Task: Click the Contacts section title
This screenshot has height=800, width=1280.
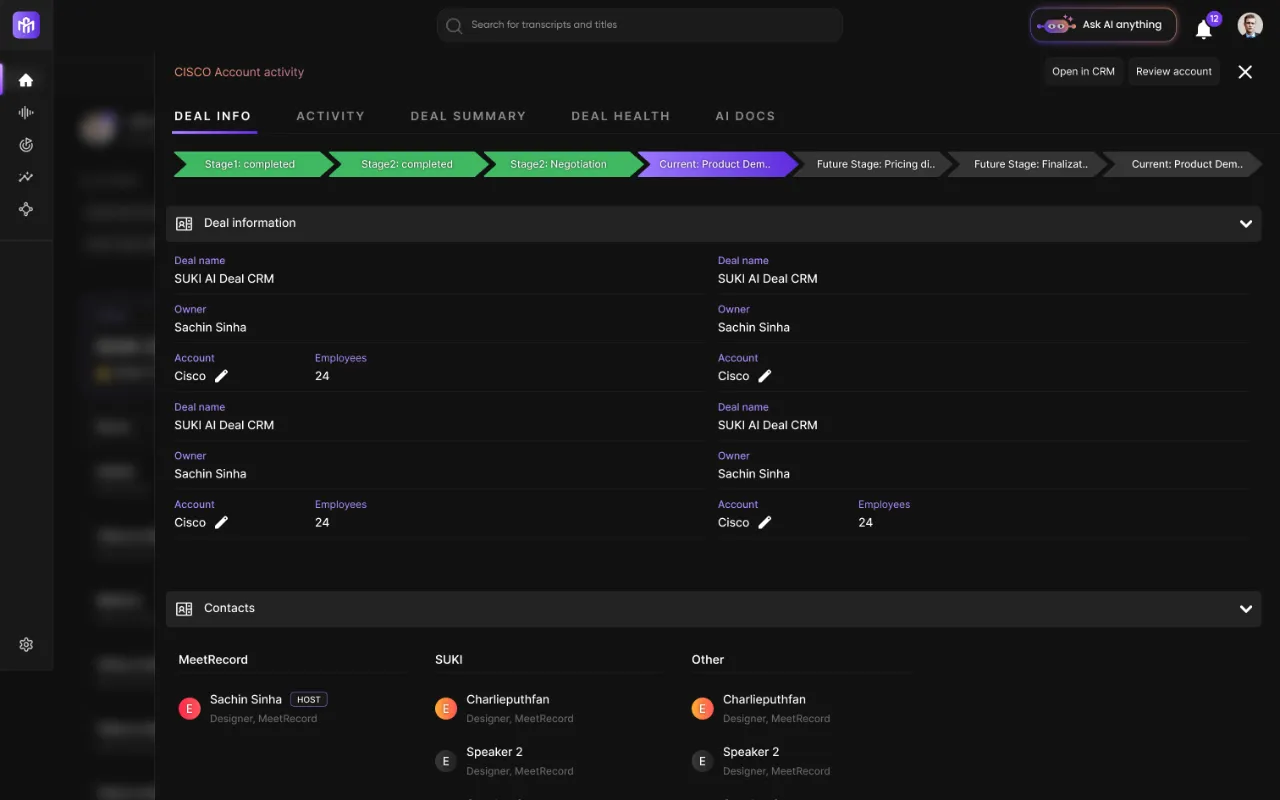Action: point(230,608)
